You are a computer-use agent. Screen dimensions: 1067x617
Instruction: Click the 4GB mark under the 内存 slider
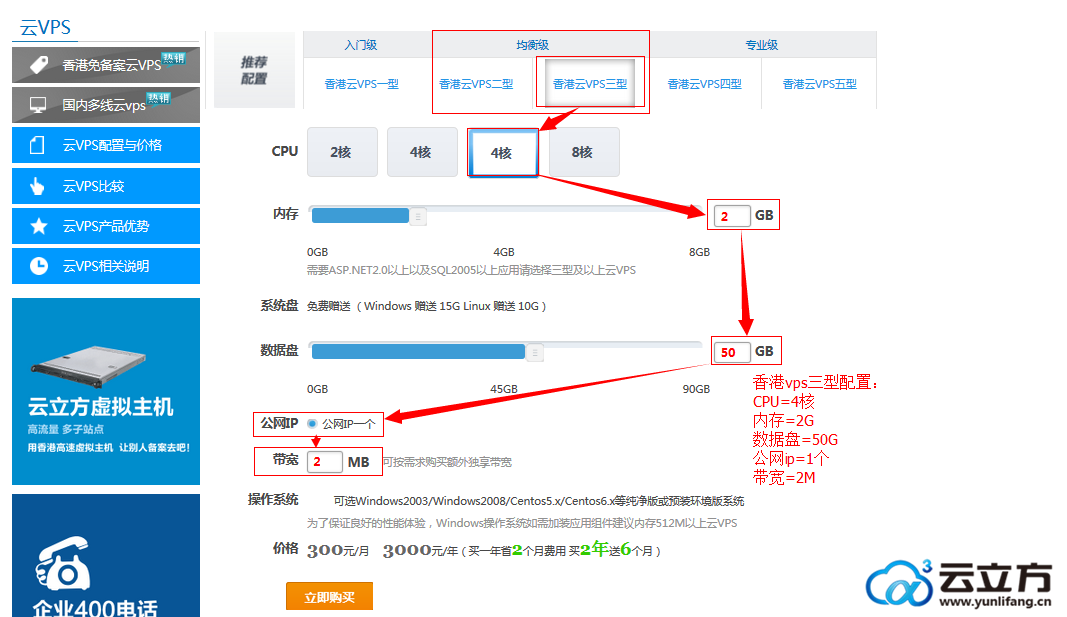(504, 252)
